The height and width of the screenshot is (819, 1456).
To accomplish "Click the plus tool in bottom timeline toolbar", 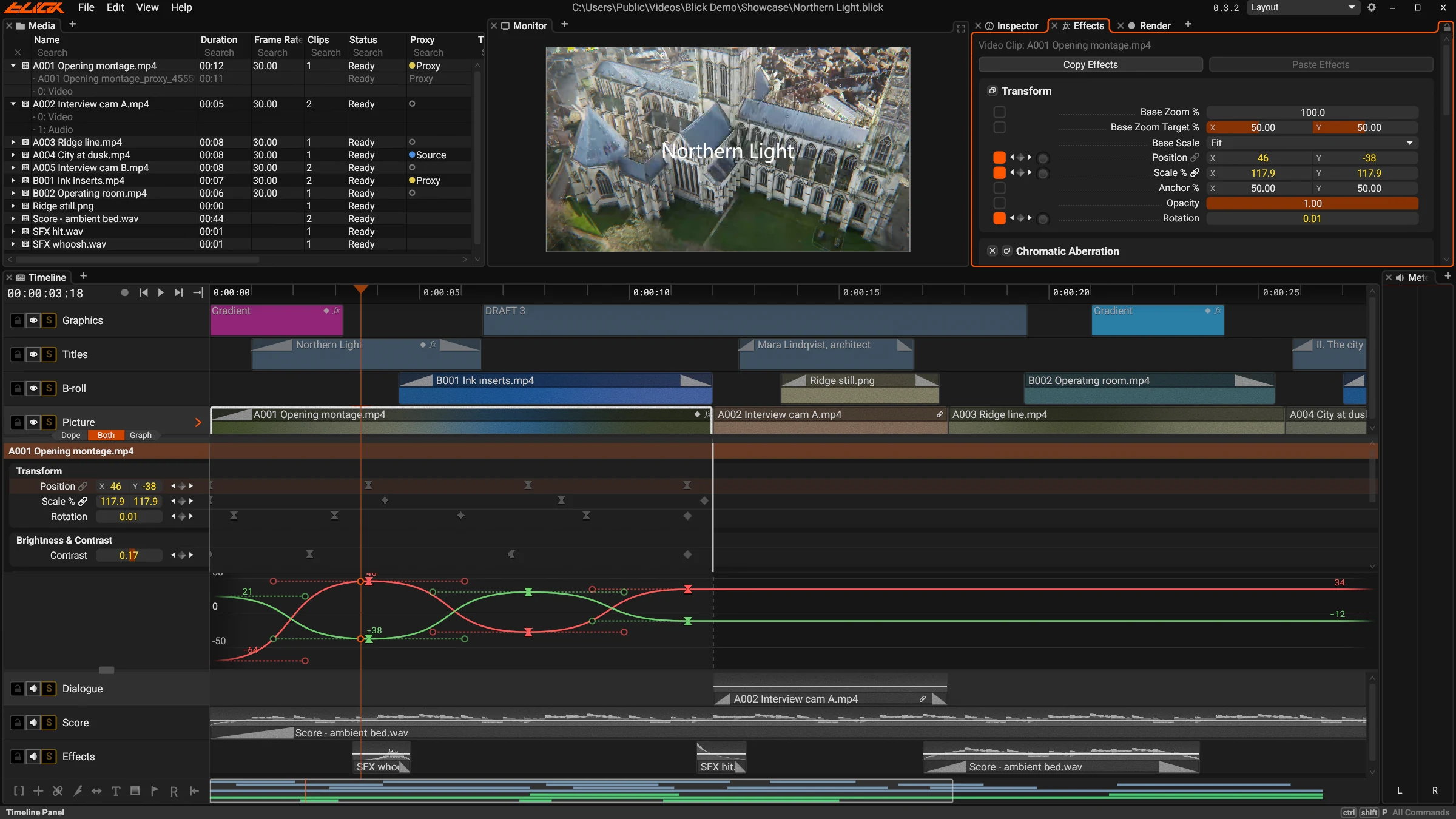I will 38,791.
